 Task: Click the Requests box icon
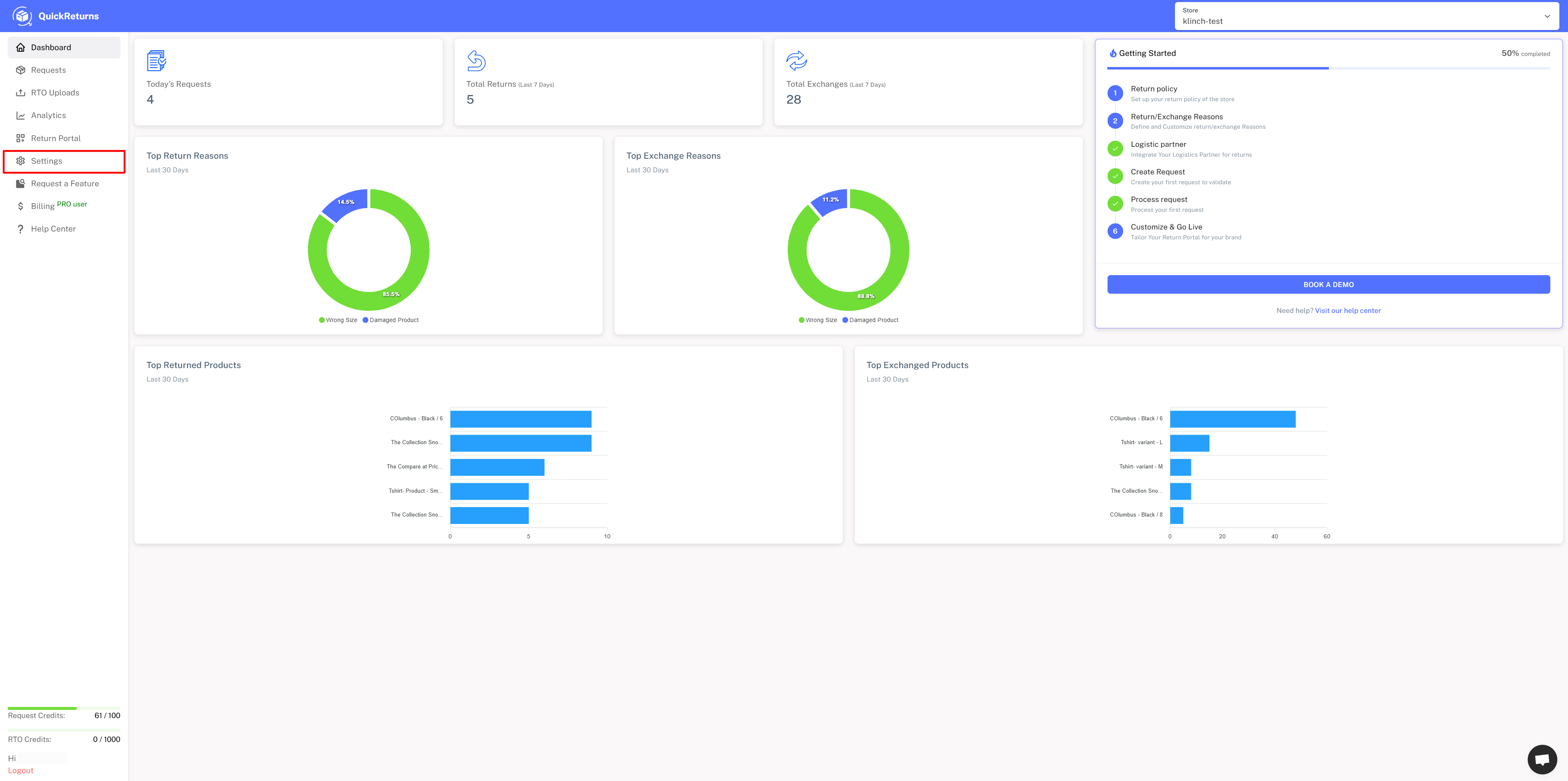(21, 70)
